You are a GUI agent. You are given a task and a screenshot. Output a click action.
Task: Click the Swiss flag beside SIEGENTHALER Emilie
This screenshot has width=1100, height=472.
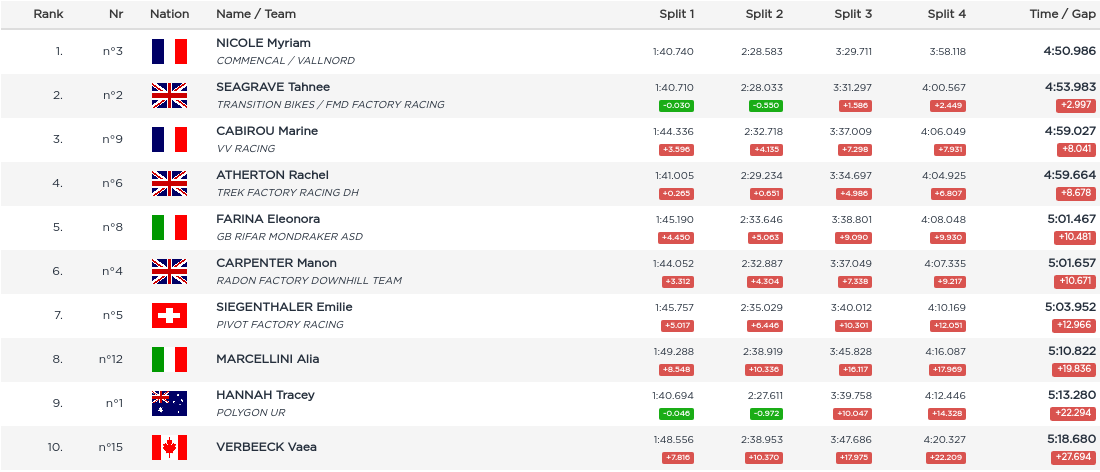click(x=169, y=316)
